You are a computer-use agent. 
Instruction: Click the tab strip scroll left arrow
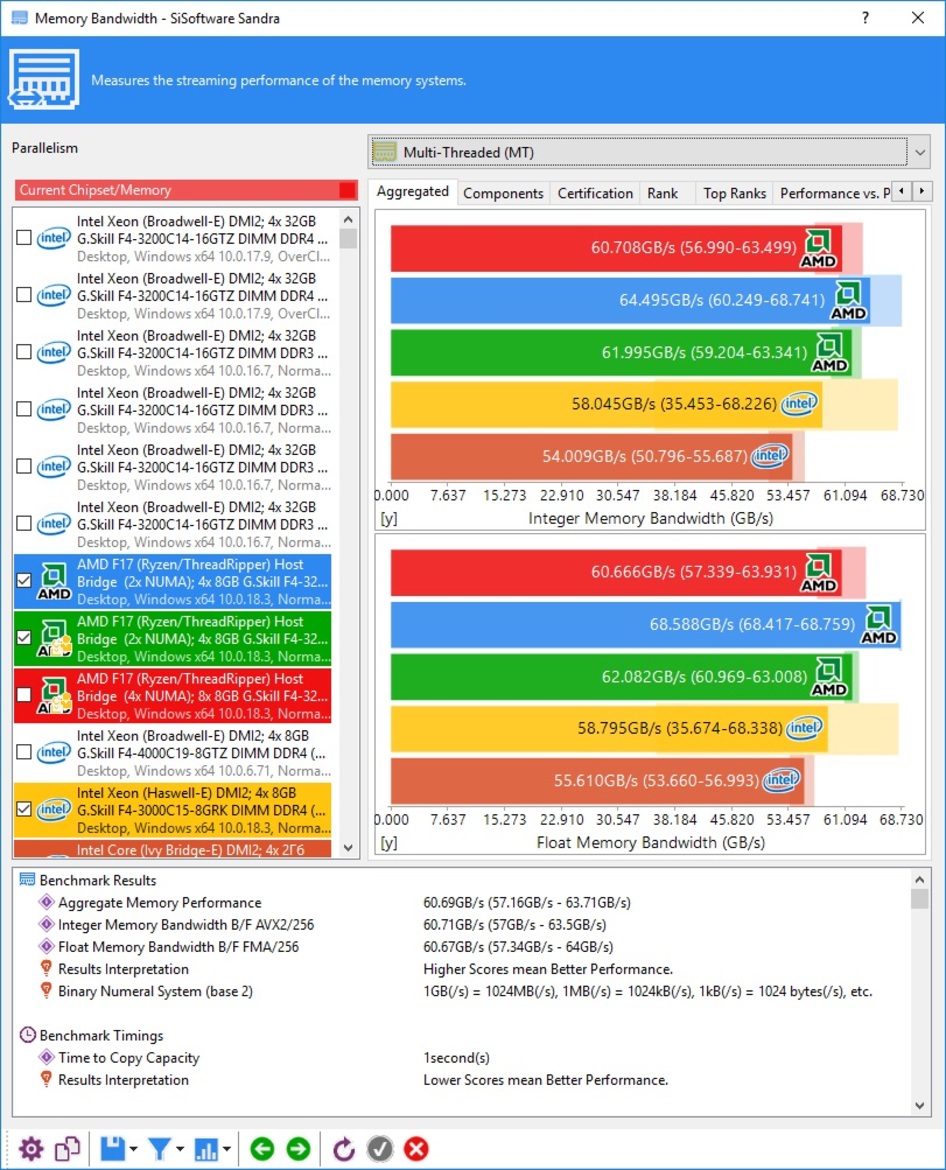pos(902,192)
